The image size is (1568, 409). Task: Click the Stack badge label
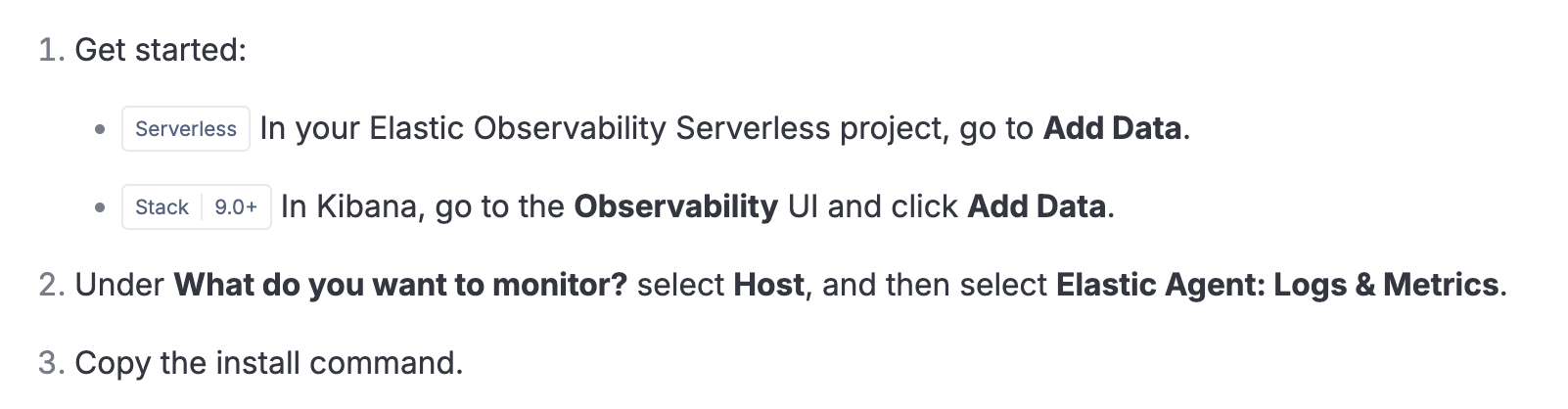[x=161, y=206]
